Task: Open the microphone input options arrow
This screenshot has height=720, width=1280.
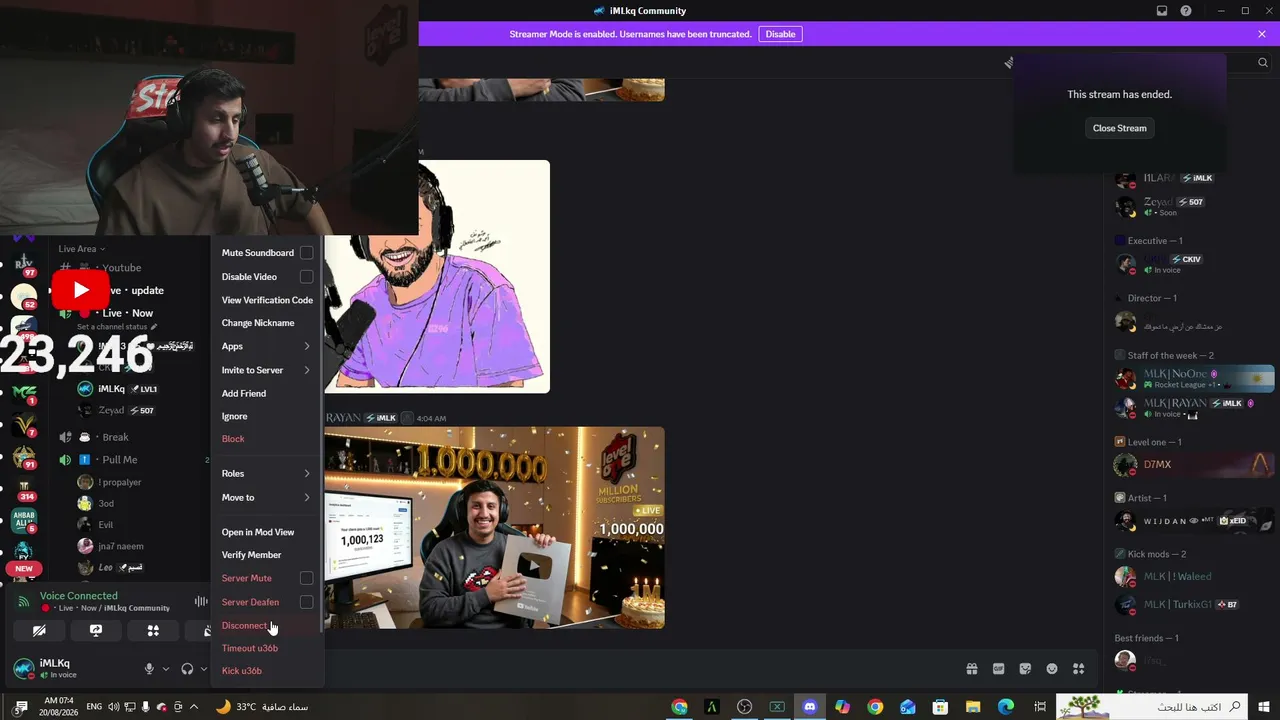Action: click(x=166, y=669)
